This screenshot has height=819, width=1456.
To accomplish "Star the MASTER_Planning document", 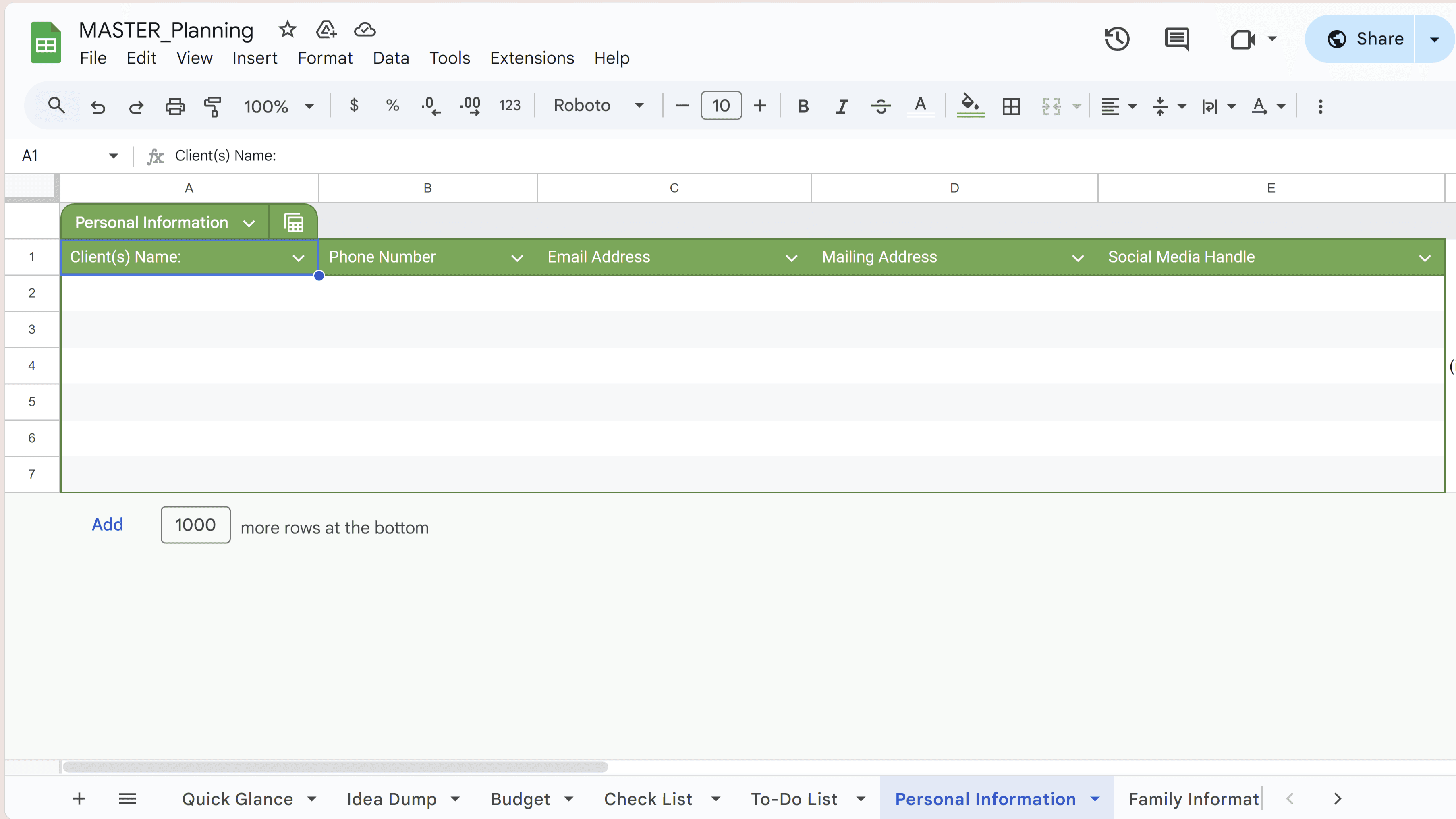I will 288,29.
